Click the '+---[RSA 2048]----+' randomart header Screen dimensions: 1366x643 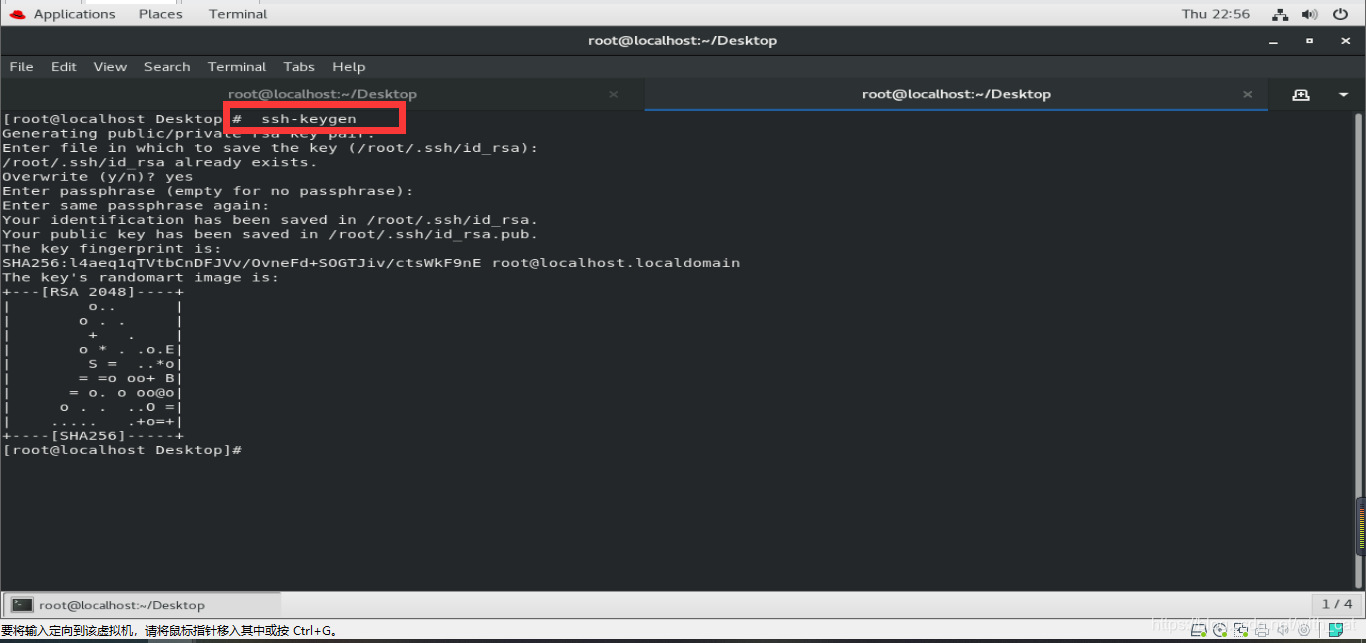tap(93, 292)
